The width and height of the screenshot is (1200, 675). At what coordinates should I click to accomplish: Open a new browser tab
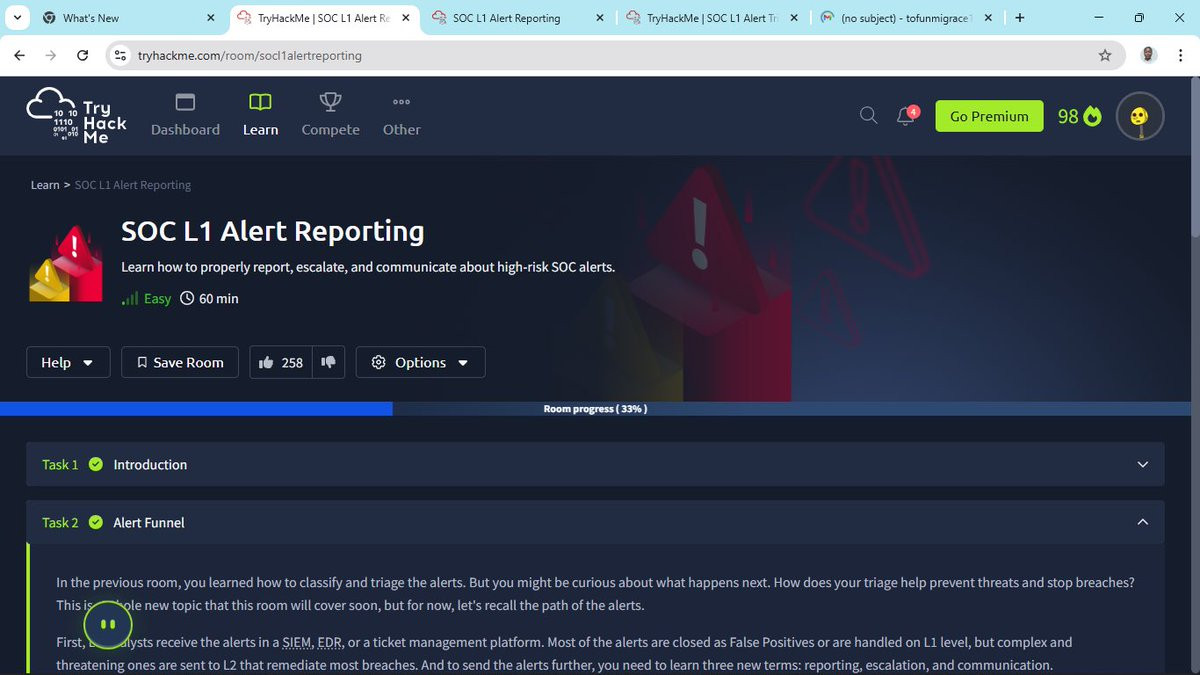tap(1020, 18)
